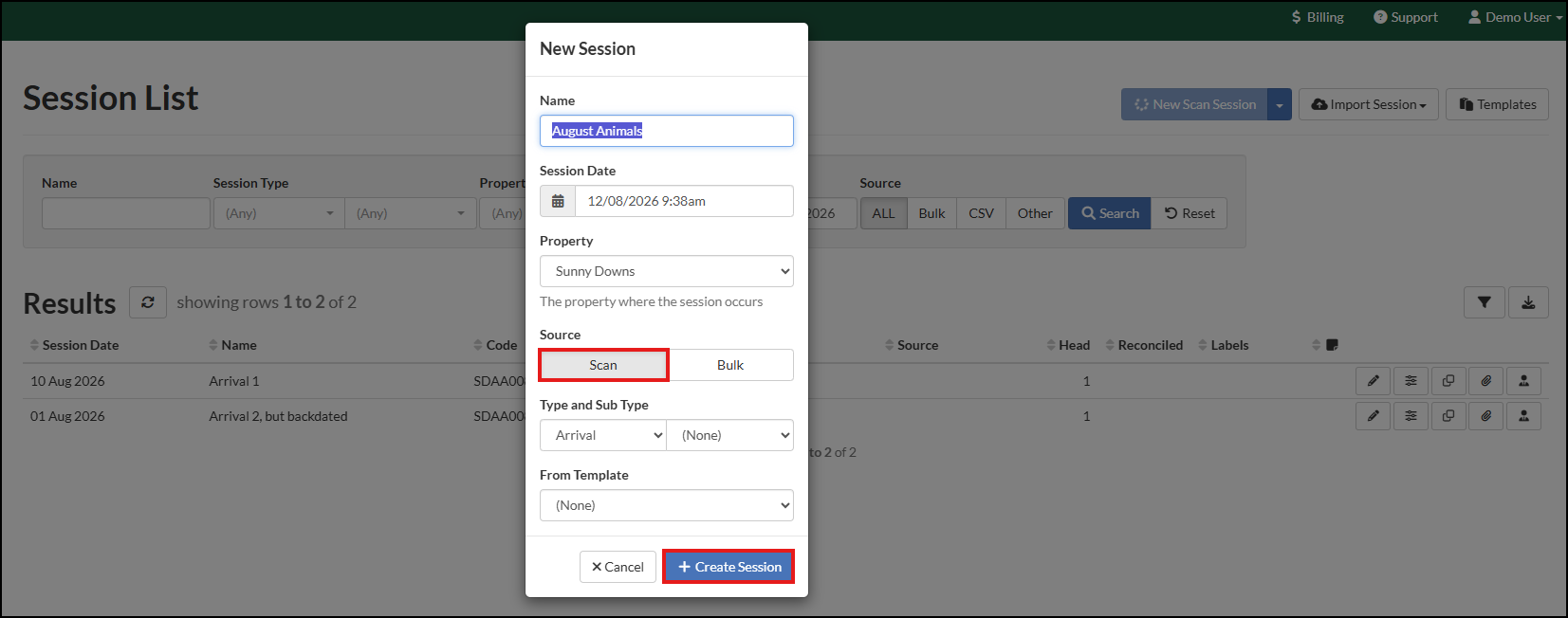Click the funnel filter icon above the results table
Image resolution: width=1568 pixels, height=618 pixels.
(x=1485, y=302)
